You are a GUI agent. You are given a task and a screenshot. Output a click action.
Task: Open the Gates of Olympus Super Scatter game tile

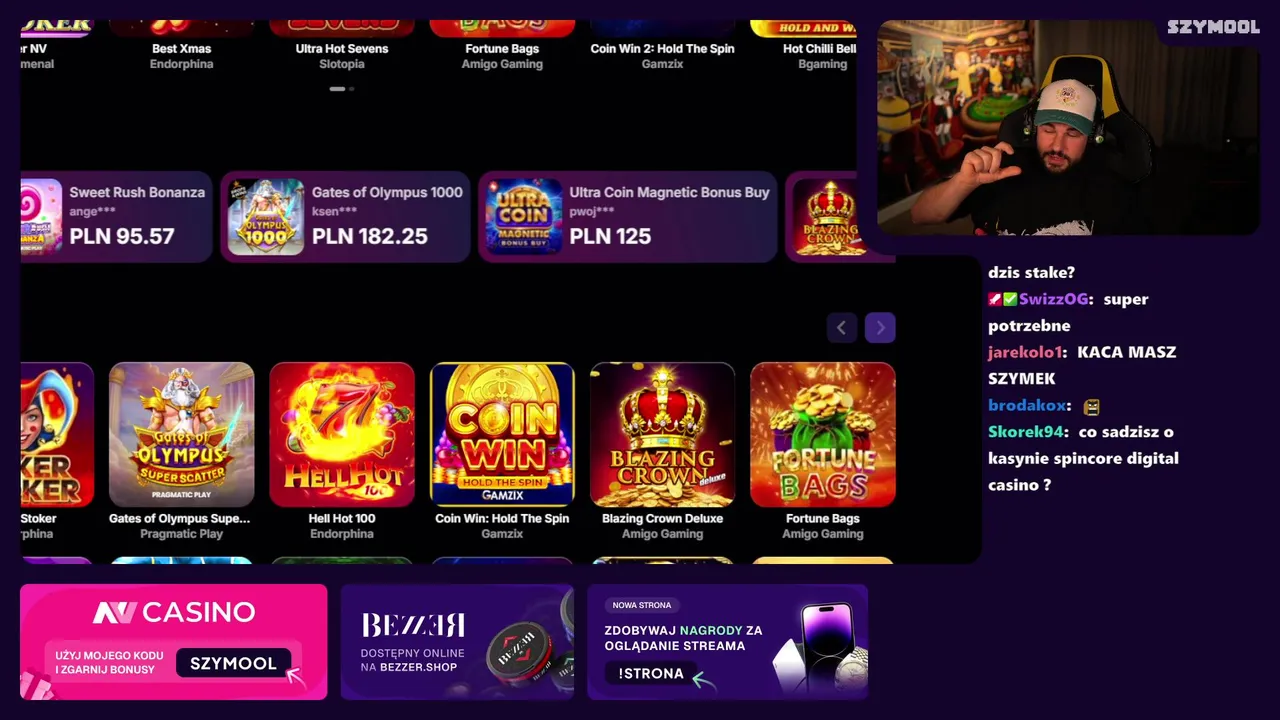point(181,434)
